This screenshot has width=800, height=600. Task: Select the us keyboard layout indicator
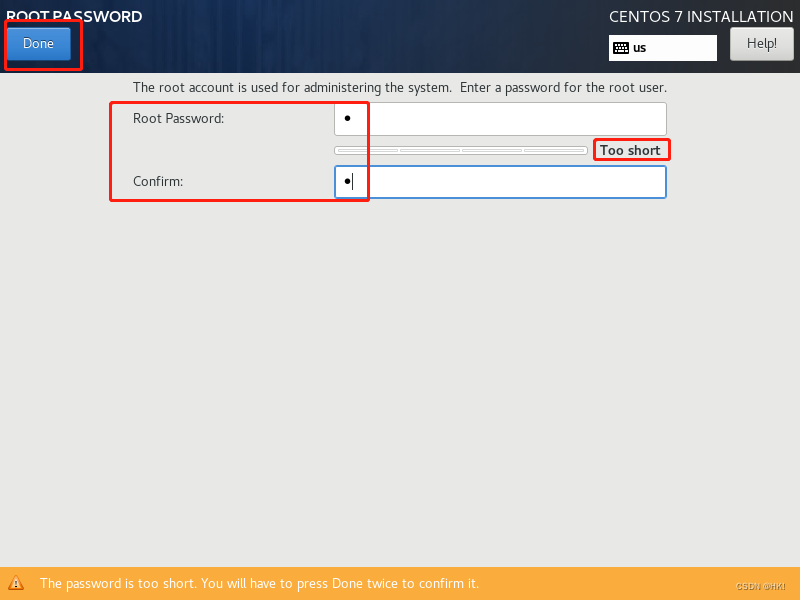click(x=662, y=48)
